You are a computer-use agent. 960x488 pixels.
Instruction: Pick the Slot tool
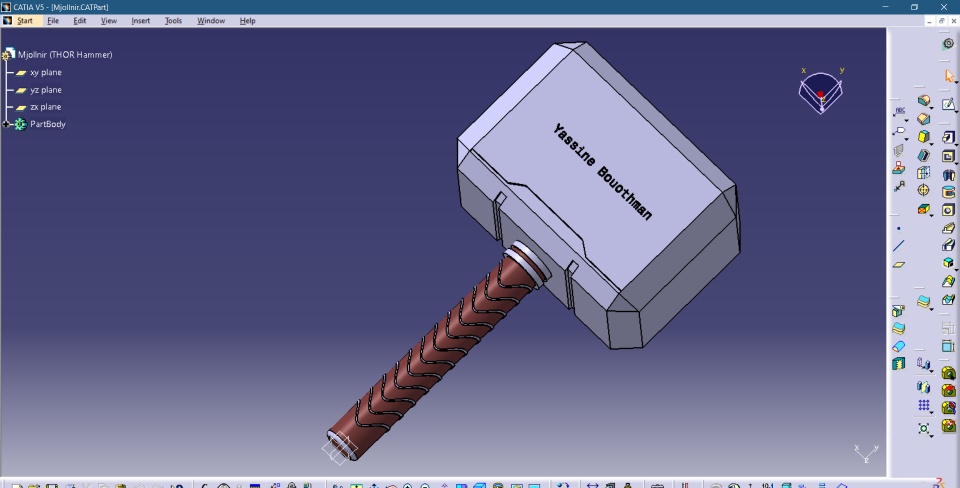948,246
